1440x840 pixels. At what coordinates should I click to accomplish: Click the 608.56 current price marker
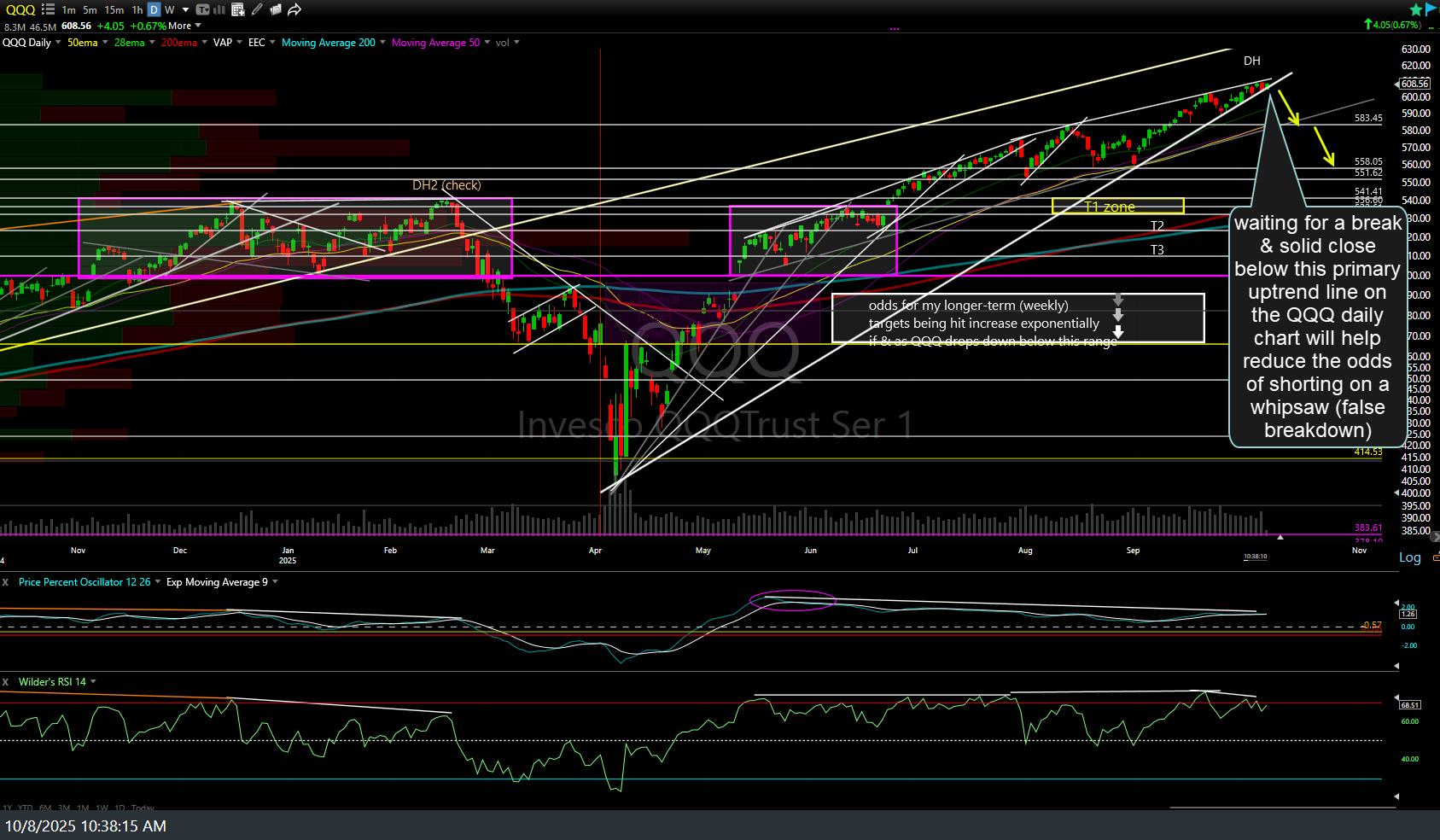click(x=1414, y=84)
